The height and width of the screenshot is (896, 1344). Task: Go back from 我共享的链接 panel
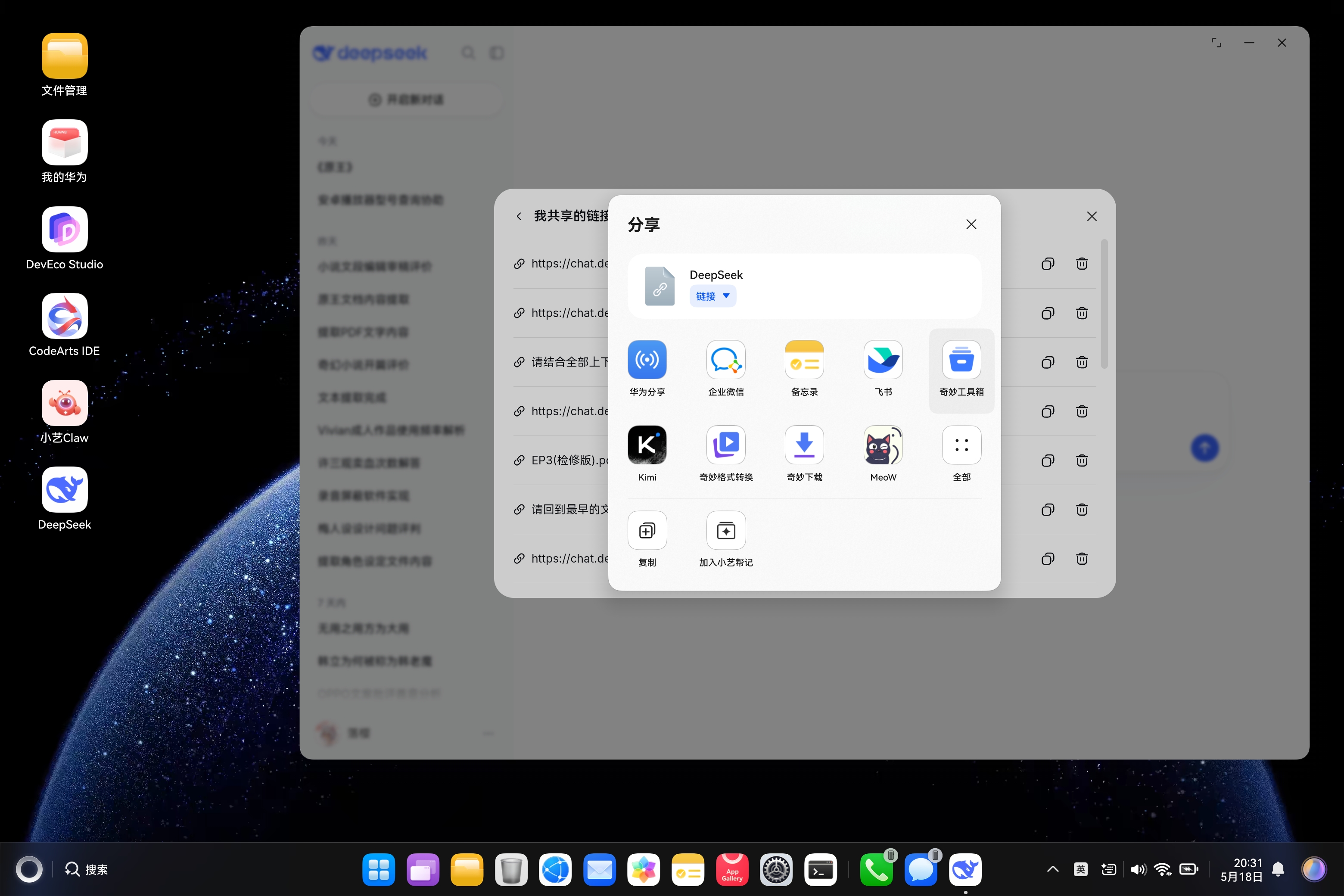pyautogui.click(x=519, y=216)
